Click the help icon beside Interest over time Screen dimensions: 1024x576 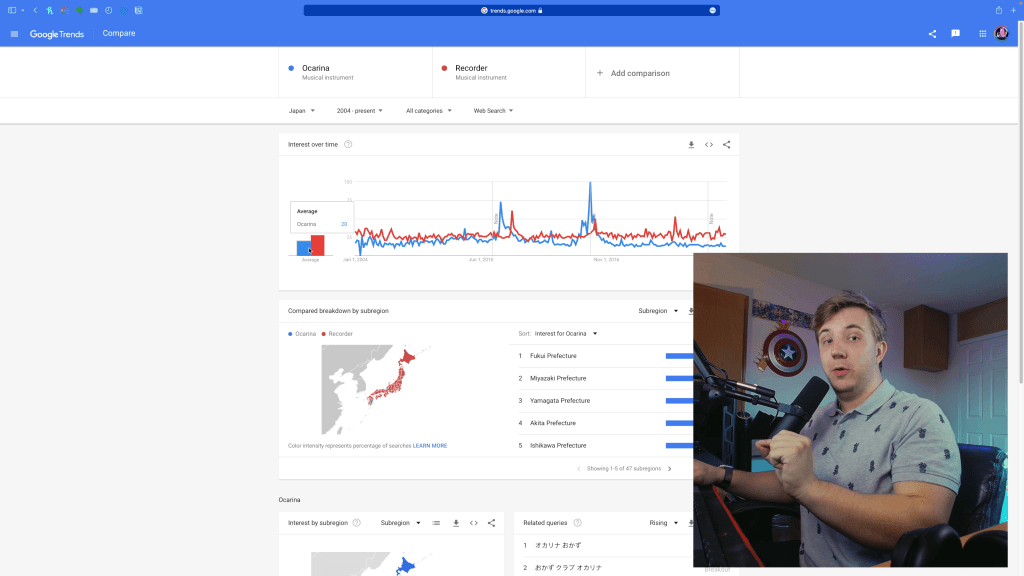click(348, 145)
